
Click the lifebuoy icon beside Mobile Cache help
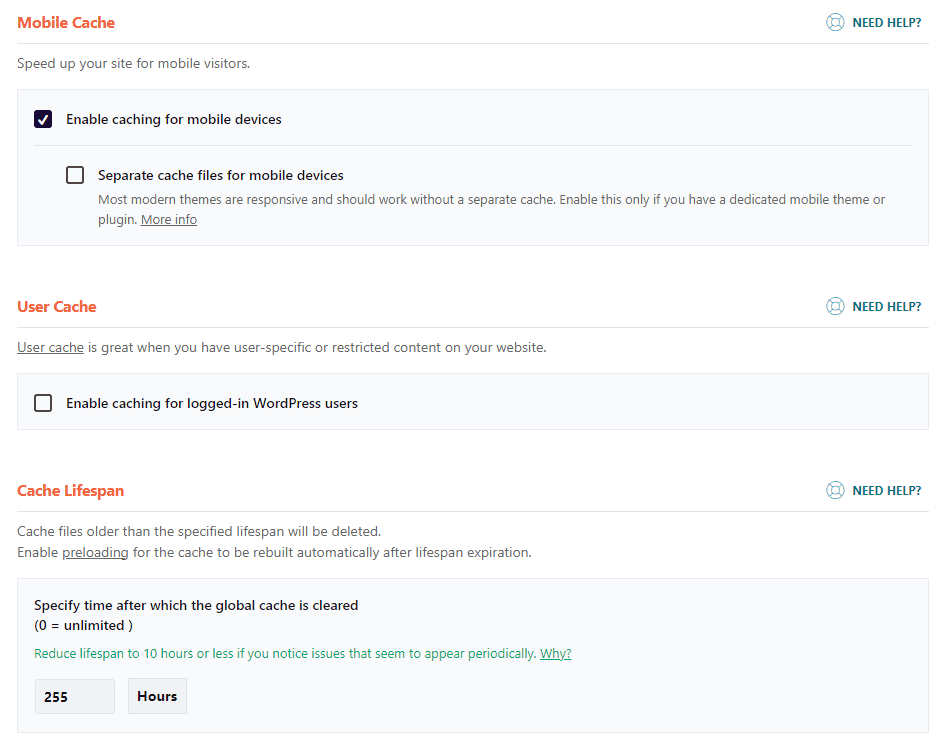click(x=835, y=22)
